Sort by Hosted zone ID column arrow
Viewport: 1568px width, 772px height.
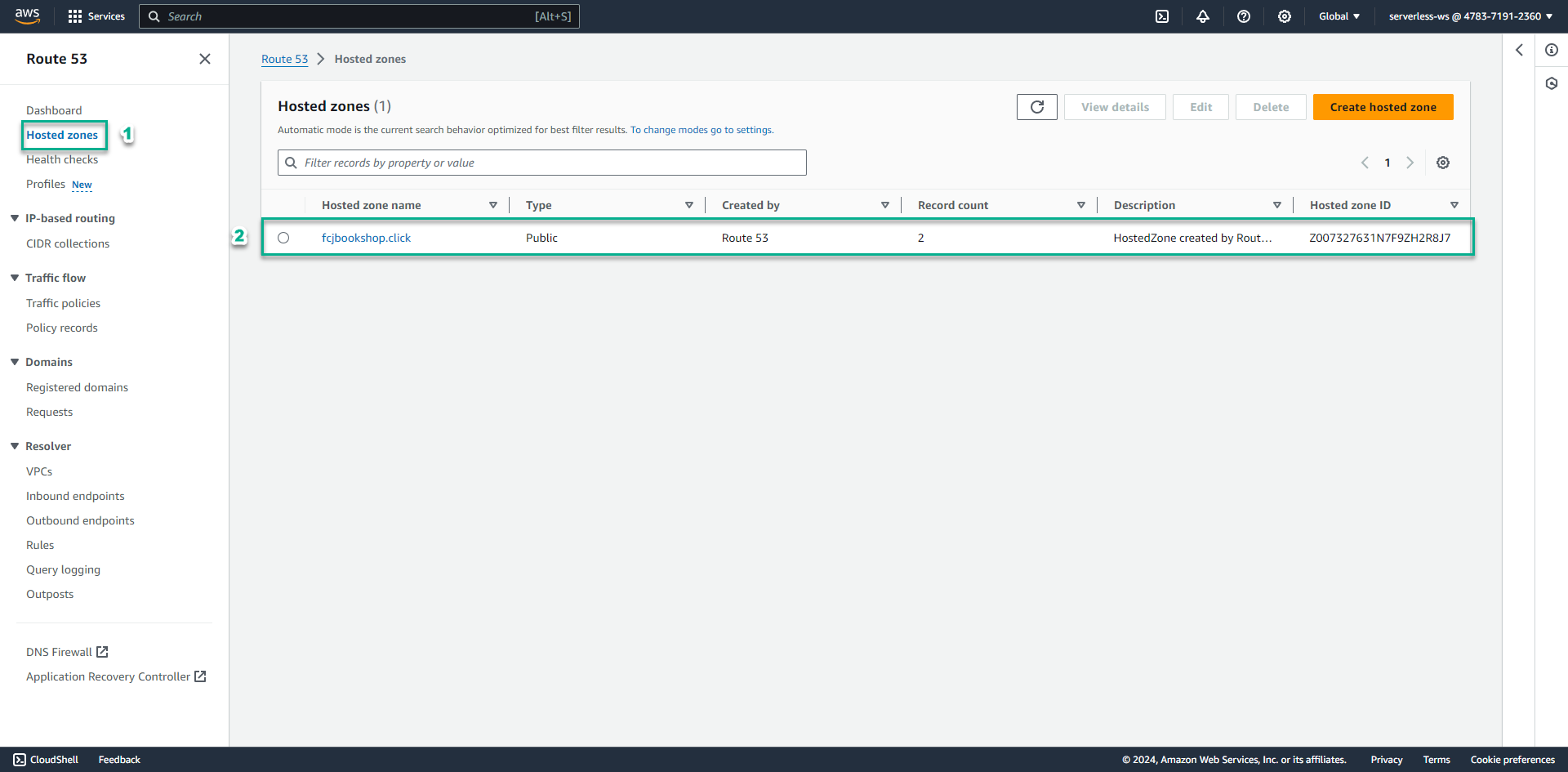point(1454,205)
